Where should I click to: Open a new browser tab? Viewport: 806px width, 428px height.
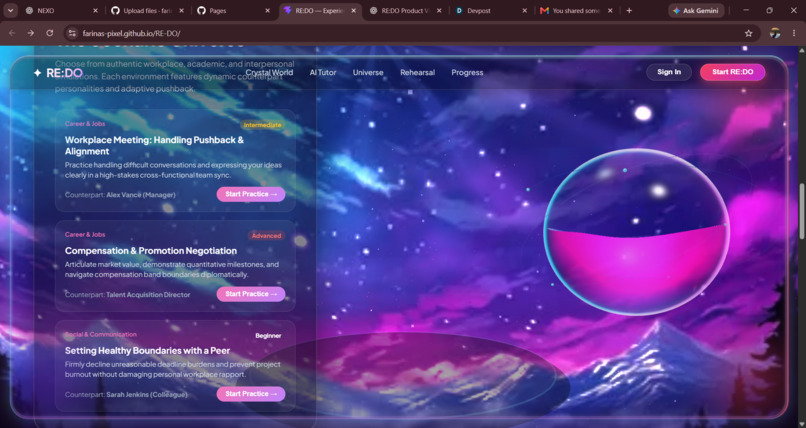click(629, 10)
